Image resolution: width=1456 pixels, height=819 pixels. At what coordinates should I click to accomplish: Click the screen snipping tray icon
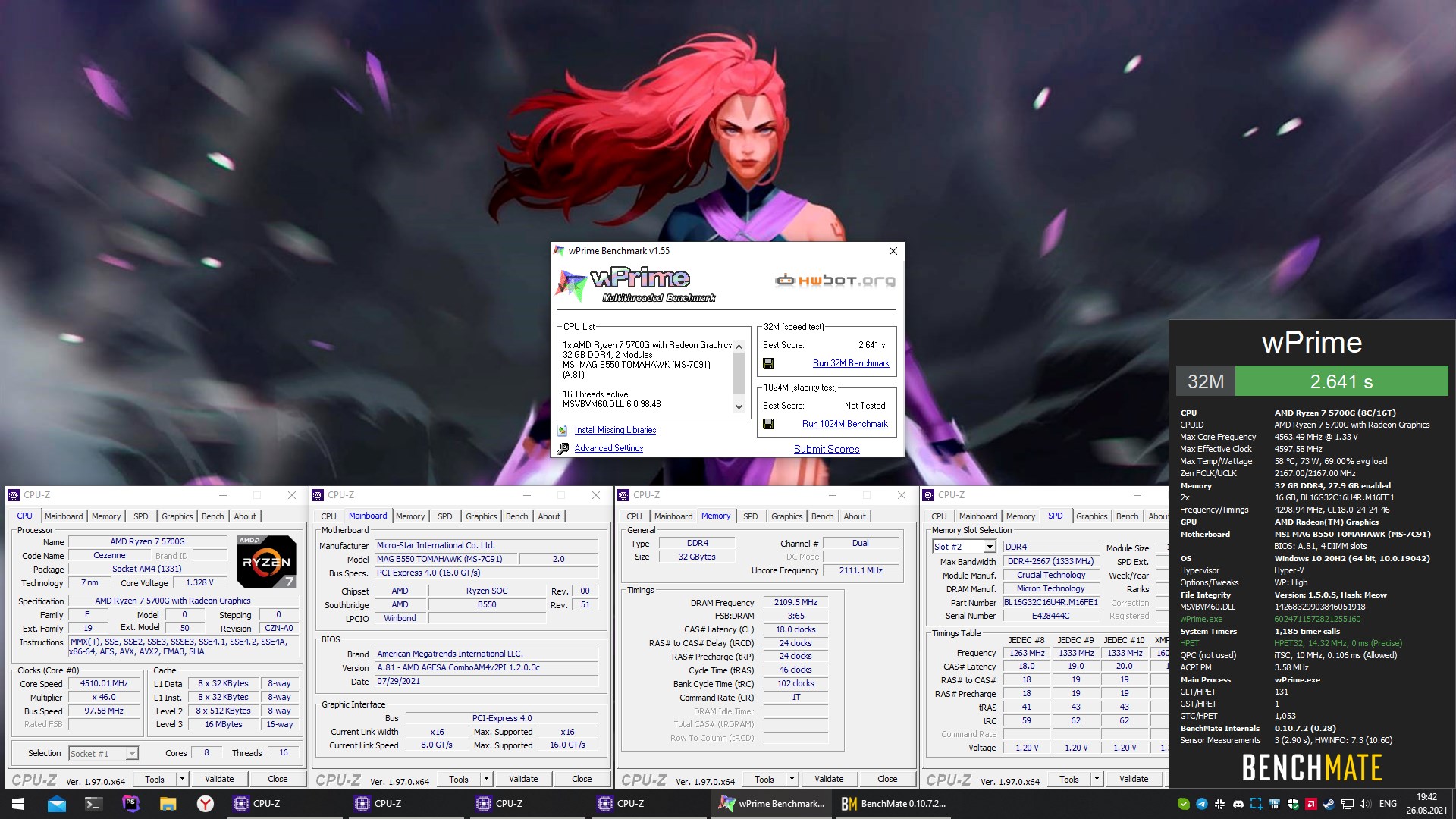[1257, 804]
